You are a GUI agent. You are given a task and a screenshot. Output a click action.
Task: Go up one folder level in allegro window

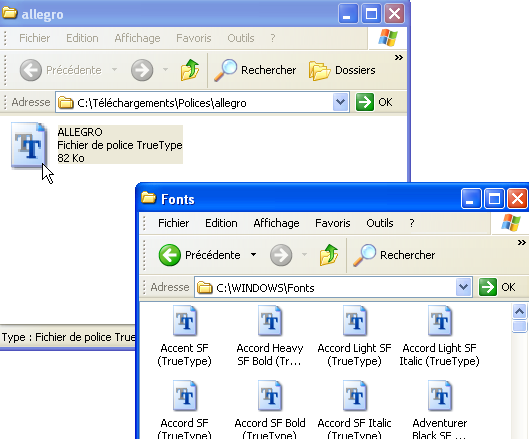click(x=190, y=70)
